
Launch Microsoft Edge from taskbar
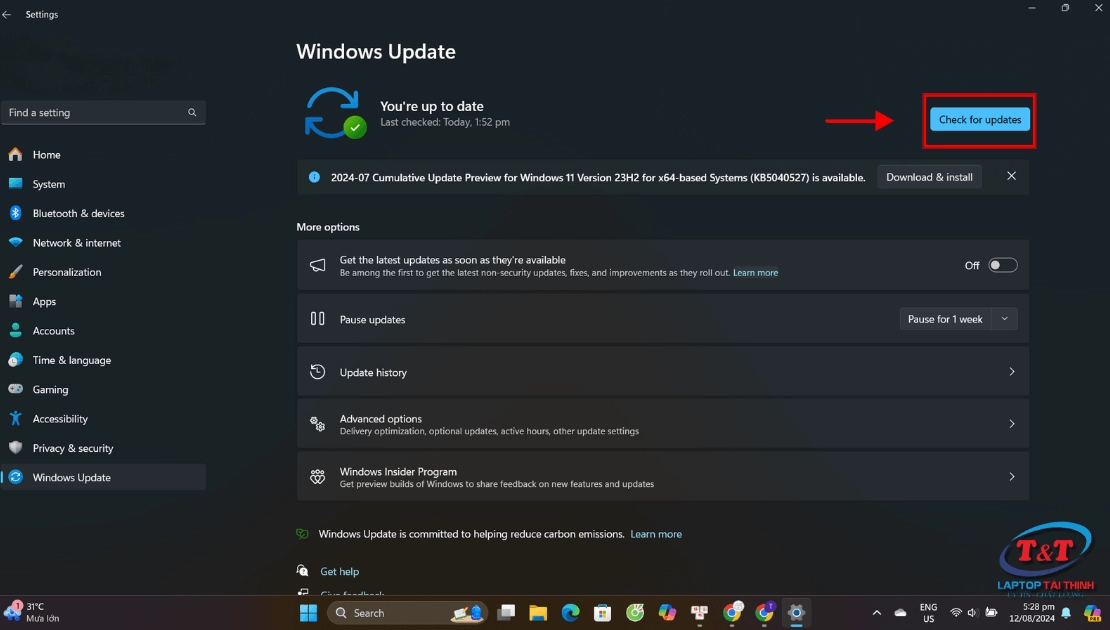pyautogui.click(x=571, y=613)
